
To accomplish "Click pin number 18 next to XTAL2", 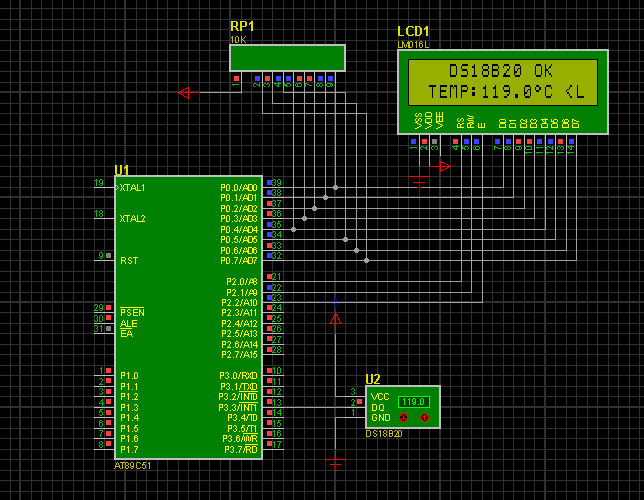I will 99,214.
